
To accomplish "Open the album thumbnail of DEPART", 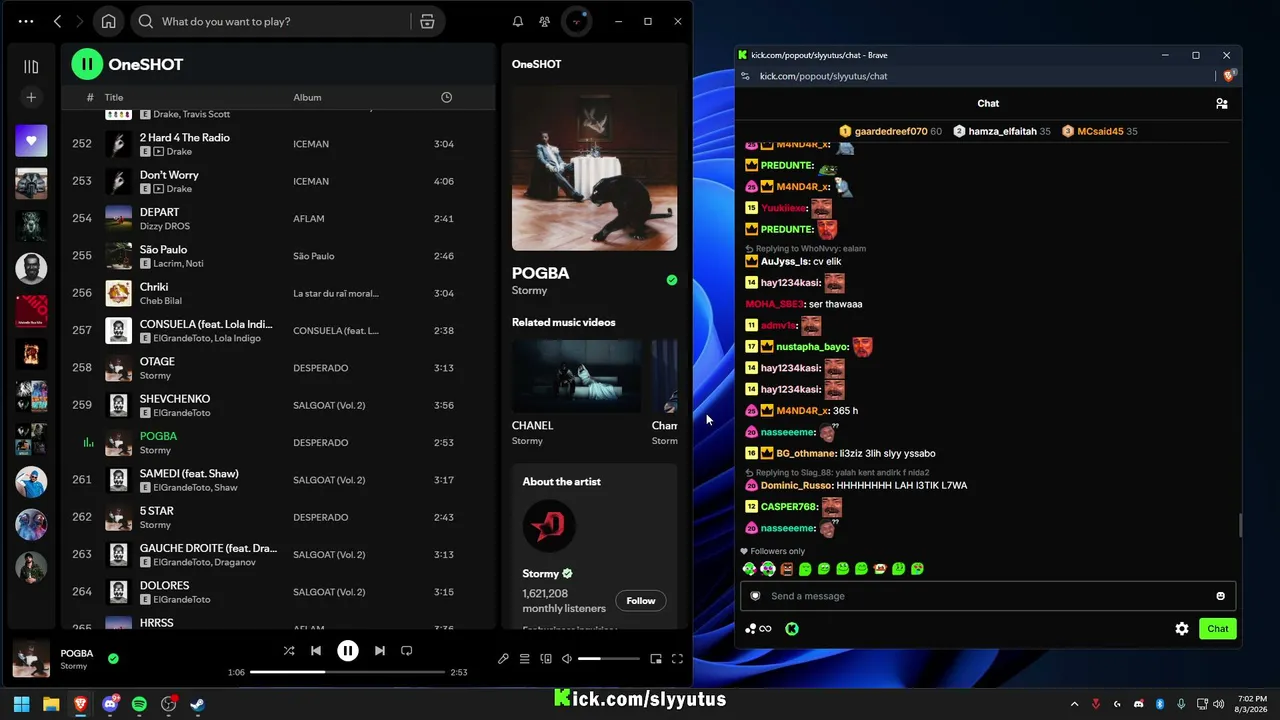I will coord(119,218).
